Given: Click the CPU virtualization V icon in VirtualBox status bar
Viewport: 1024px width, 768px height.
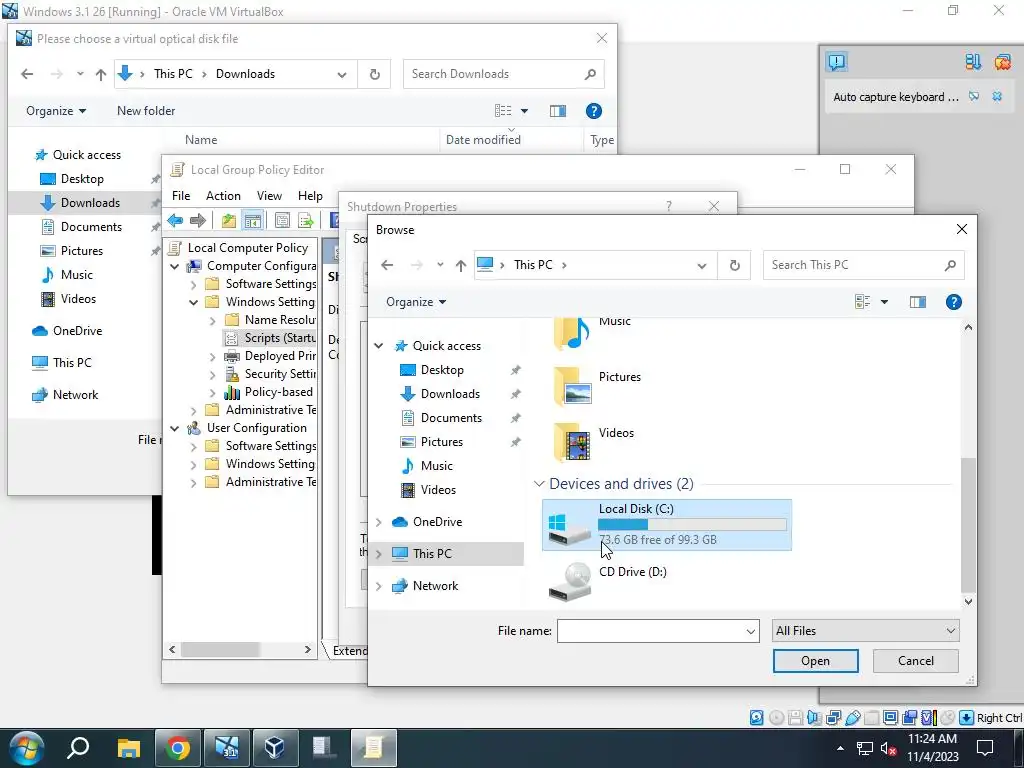Looking at the screenshot, I should pyautogui.click(x=928, y=718).
